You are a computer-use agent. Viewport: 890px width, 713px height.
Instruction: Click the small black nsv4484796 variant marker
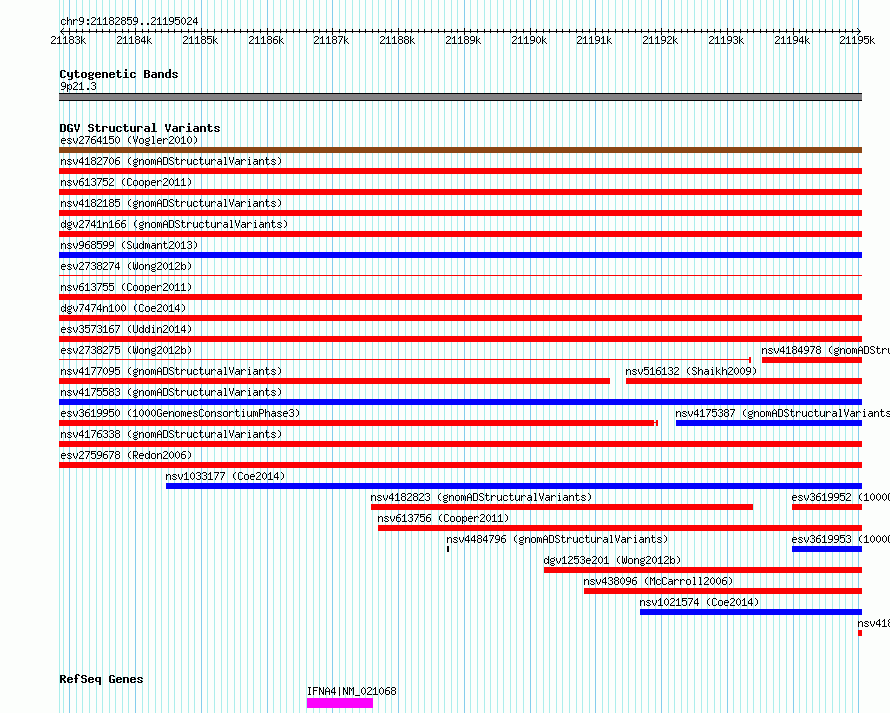448,549
